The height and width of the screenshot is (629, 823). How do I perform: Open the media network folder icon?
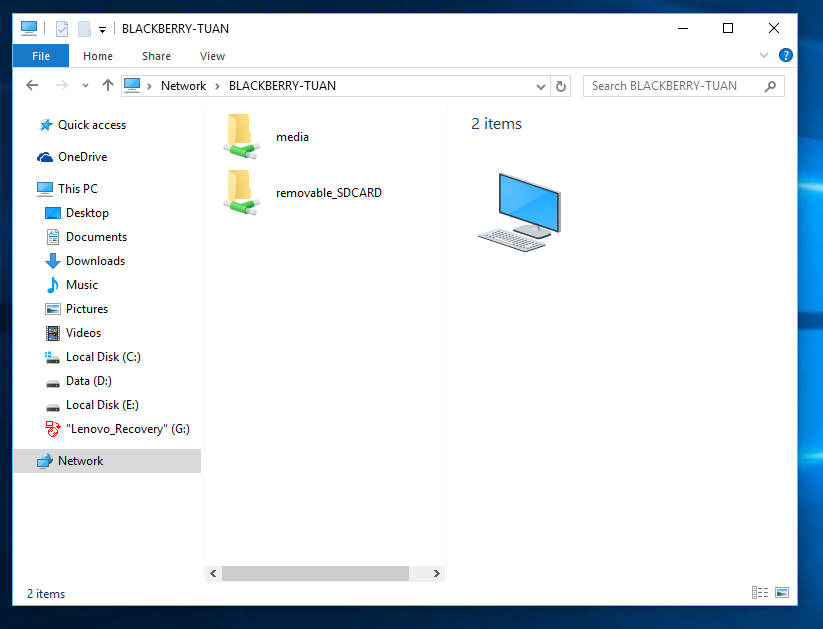[x=240, y=137]
